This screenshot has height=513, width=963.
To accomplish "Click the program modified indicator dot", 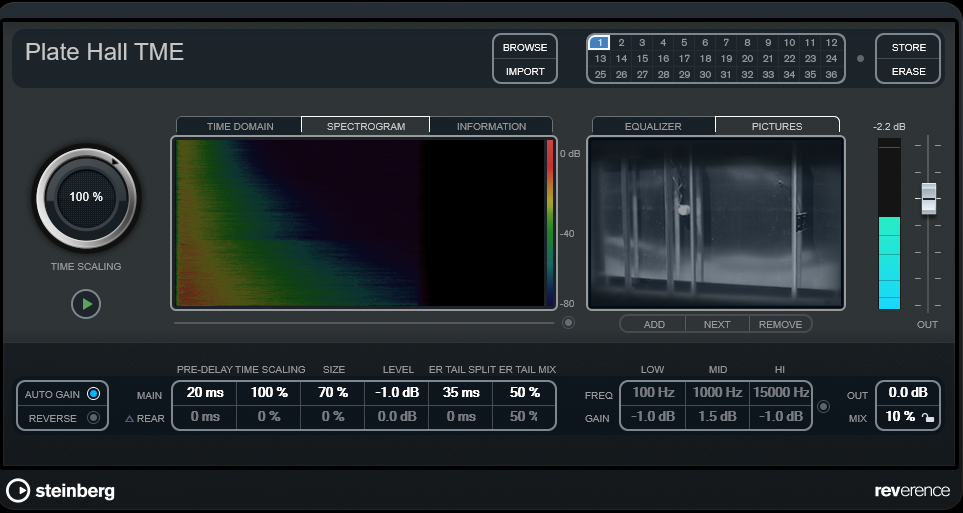I will tap(860, 59).
